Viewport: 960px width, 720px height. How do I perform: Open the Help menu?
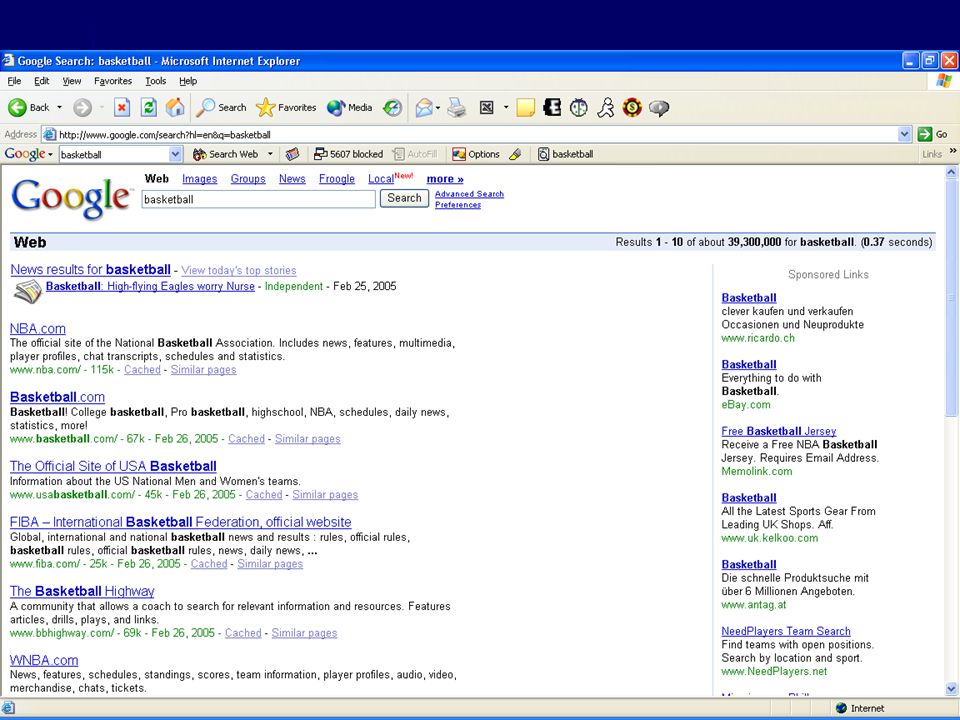point(188,81)
